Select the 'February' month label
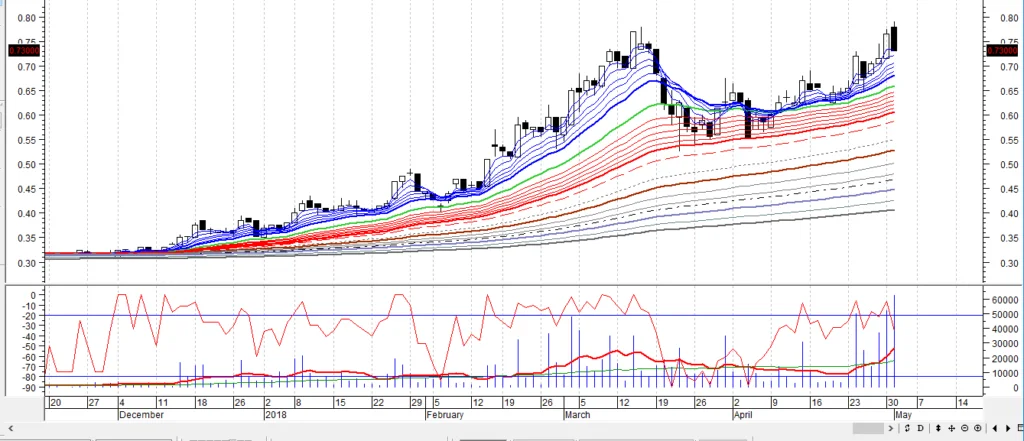The image size is (1024, 441). (x=445, y=415)
